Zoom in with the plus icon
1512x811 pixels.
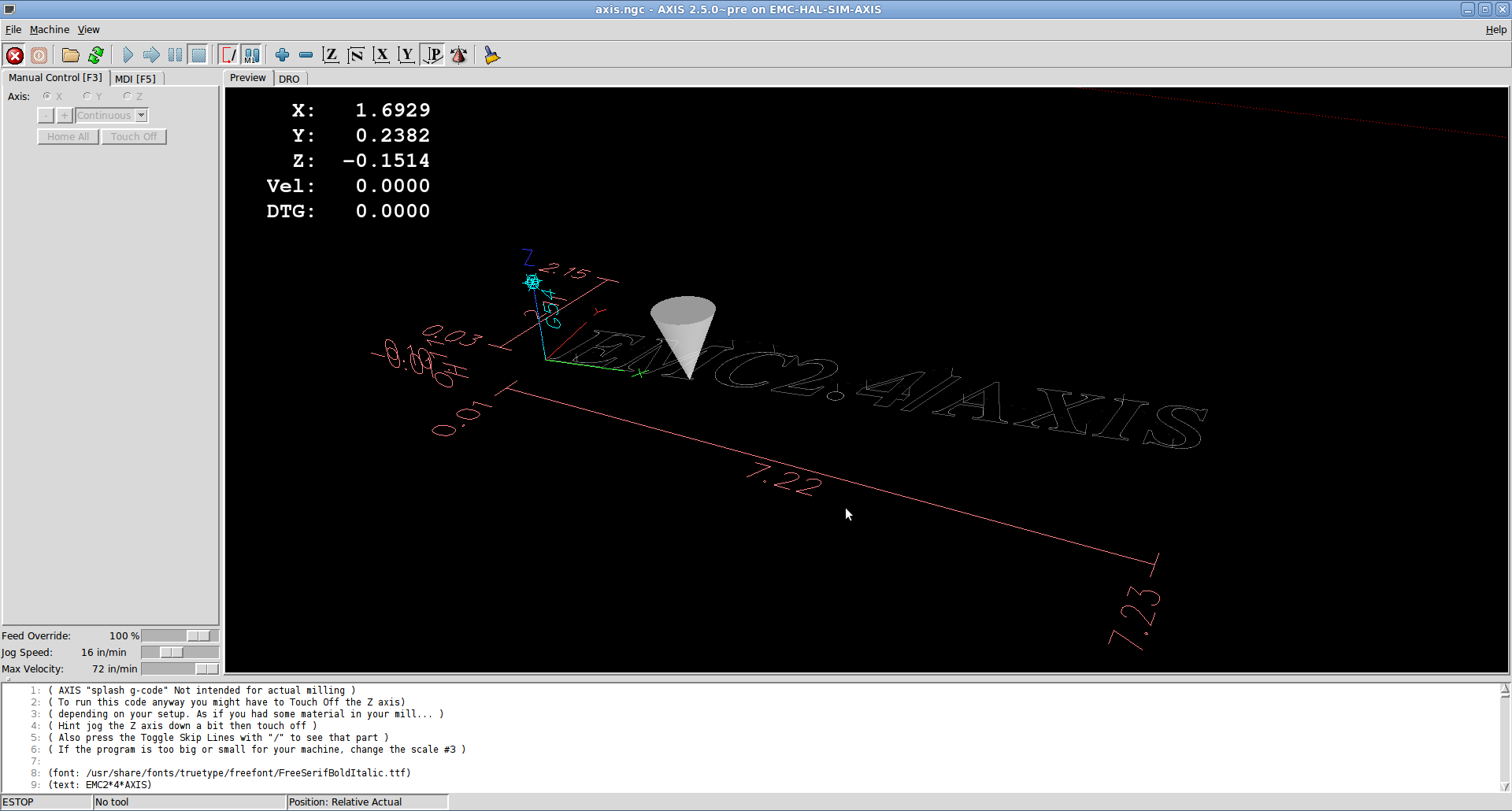coord(282,55)
